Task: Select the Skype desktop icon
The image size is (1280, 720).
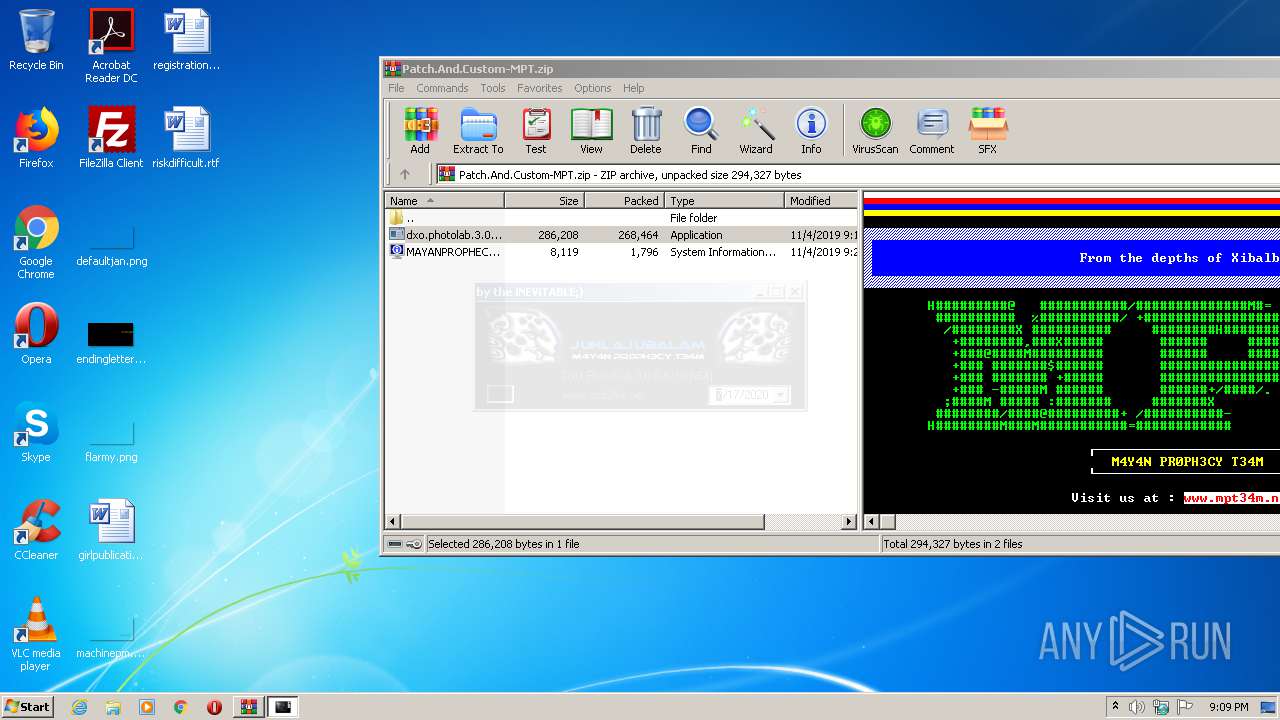Action: pyautogui.click(x=36, y=432)
